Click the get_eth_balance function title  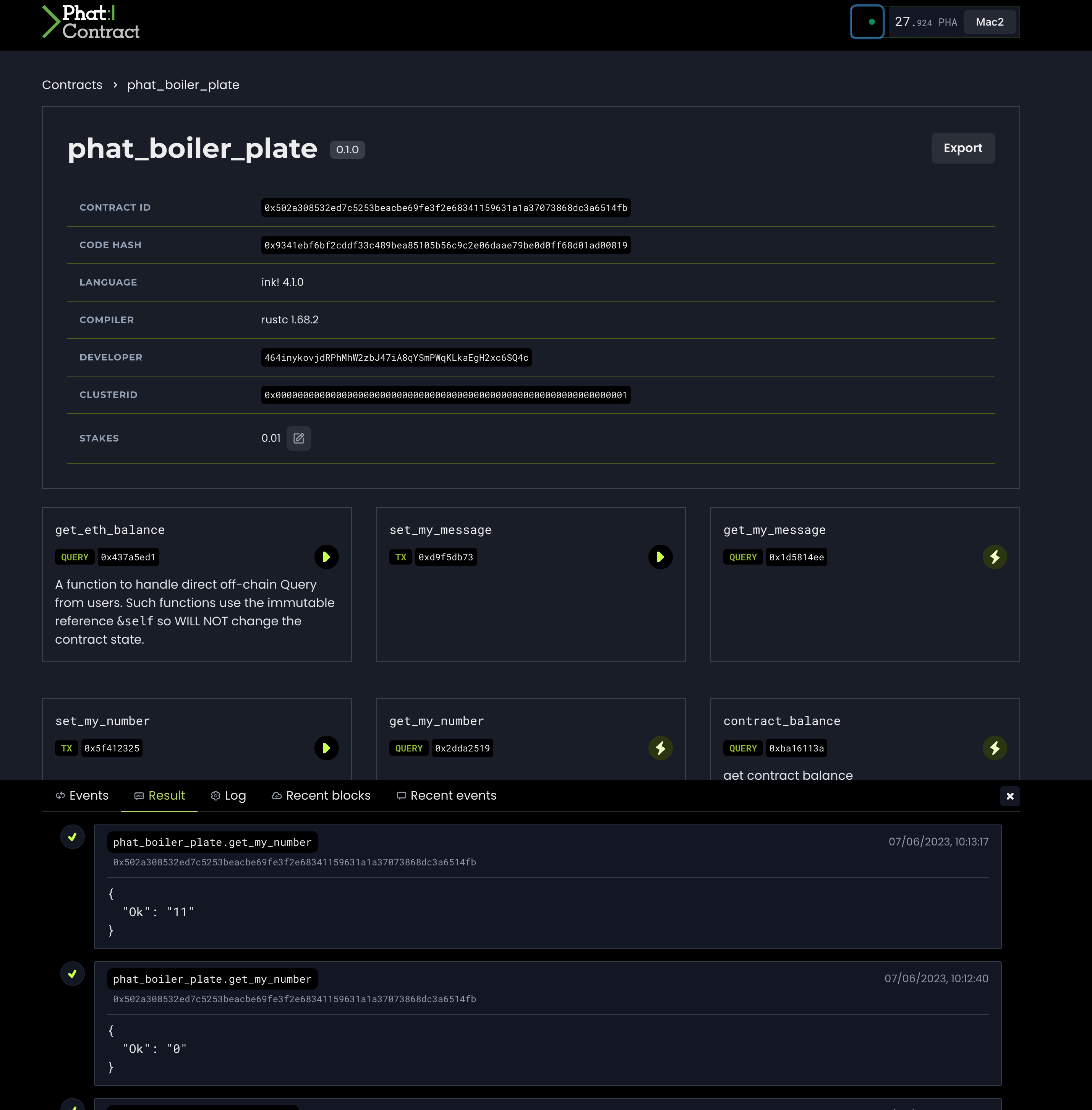tap(110, 530)
